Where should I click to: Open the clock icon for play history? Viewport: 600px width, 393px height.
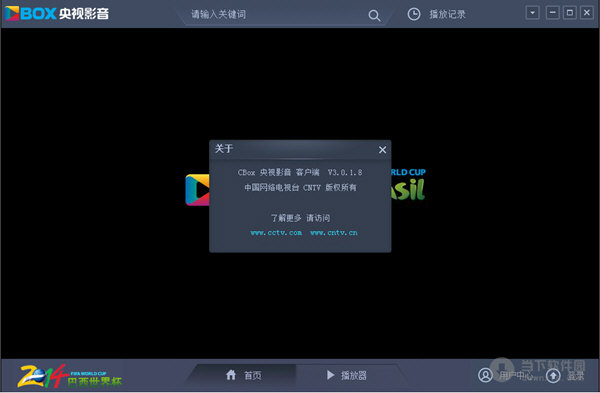pyautogui.click(x=414, y=14)
